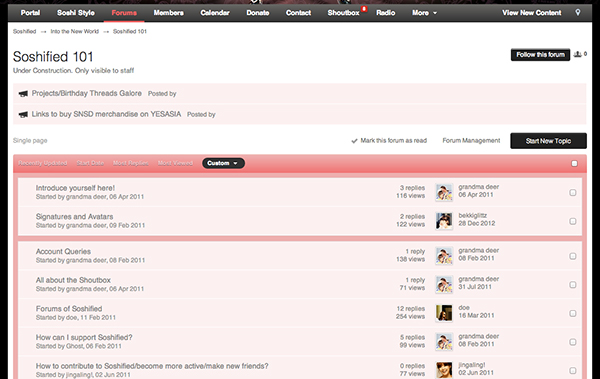Open jingaling! avatar on How to contribute row
The width and height of the screenshot is (600, 379).
(x=444, y=370)
